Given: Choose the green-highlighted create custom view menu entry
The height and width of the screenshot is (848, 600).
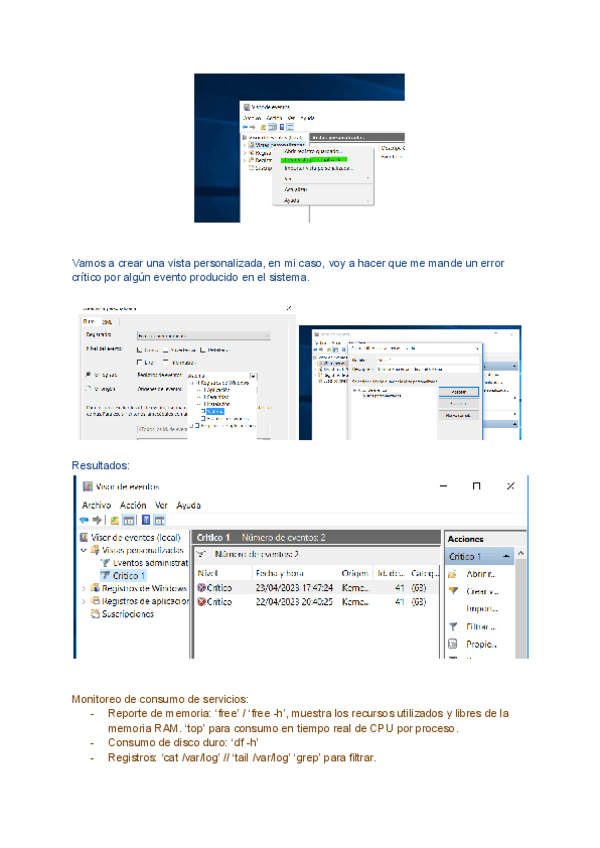Looking at the screenshot, I should tap(314, 160).
